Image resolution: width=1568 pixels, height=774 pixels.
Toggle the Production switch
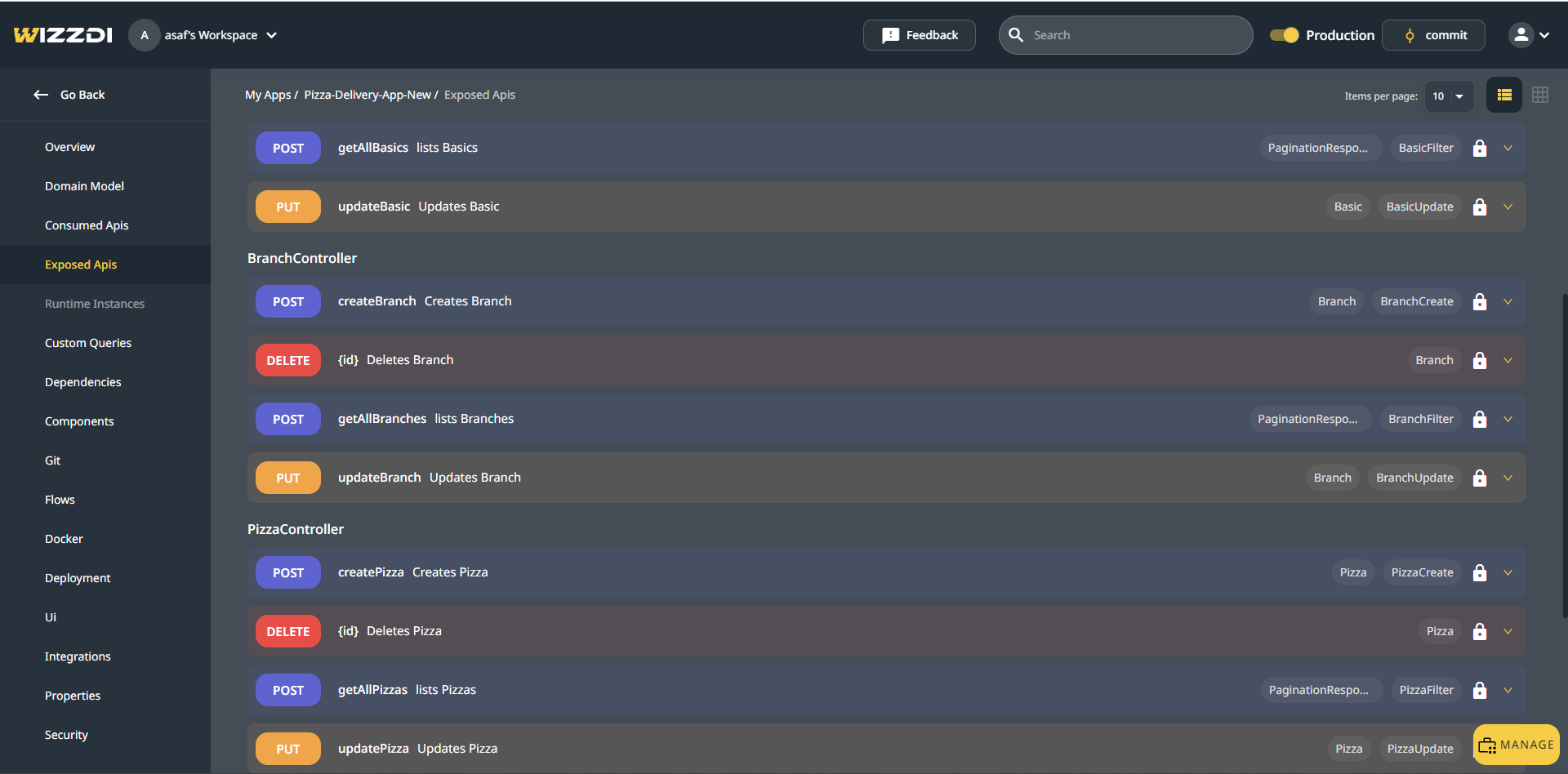coord(1284,35)
